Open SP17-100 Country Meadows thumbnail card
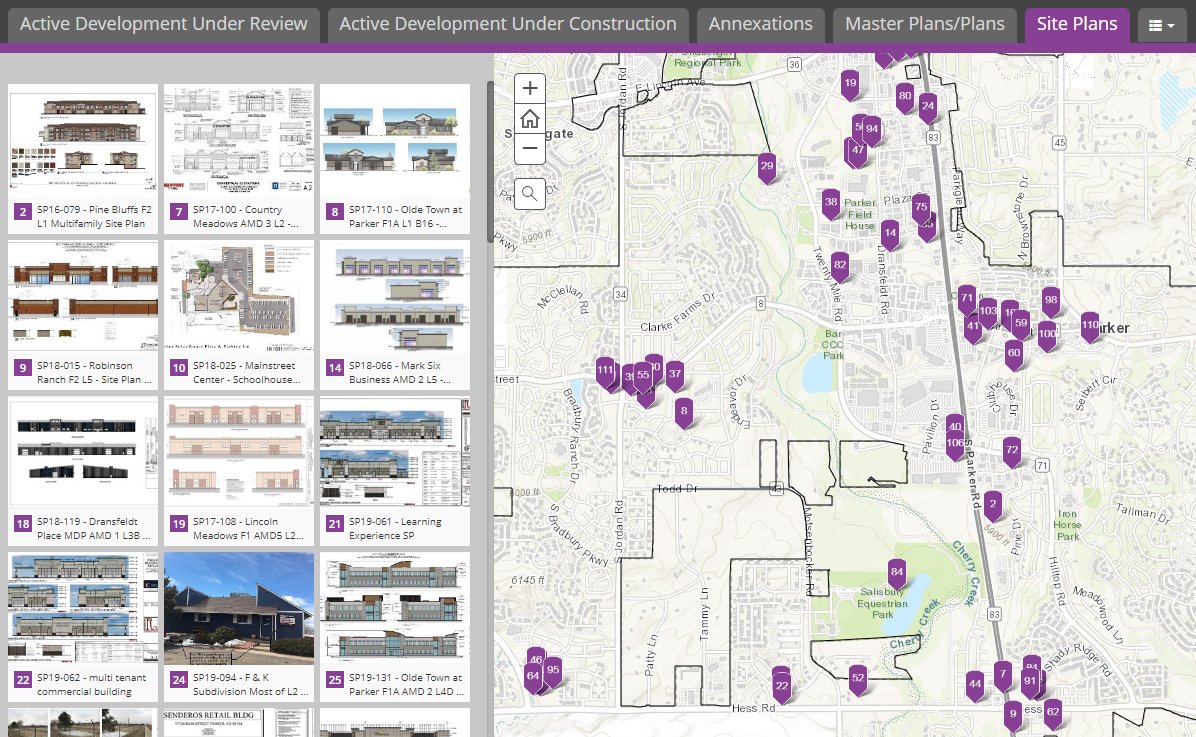1196x737 pixels. [239, 159]
